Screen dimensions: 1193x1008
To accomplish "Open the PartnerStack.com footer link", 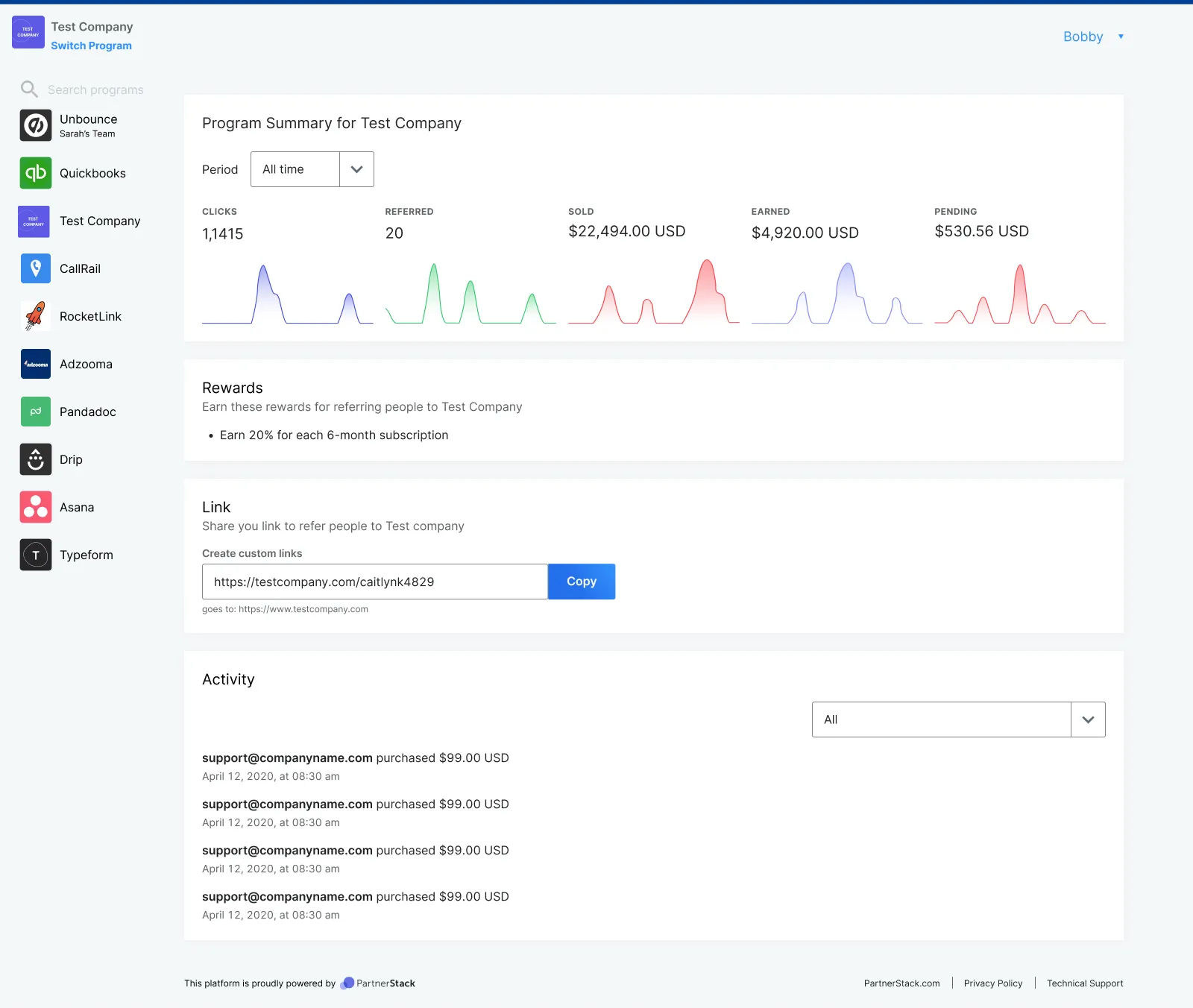I will (x=901, y=983).
